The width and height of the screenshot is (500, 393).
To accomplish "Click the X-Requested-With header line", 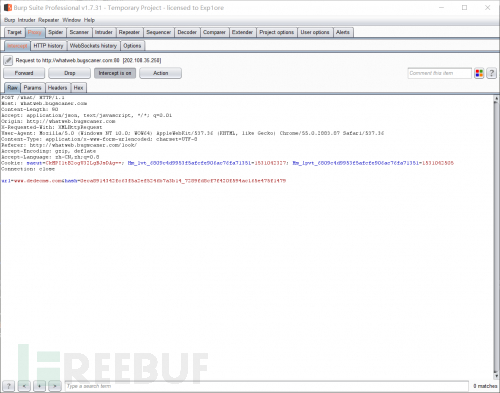I will [52, 127].
